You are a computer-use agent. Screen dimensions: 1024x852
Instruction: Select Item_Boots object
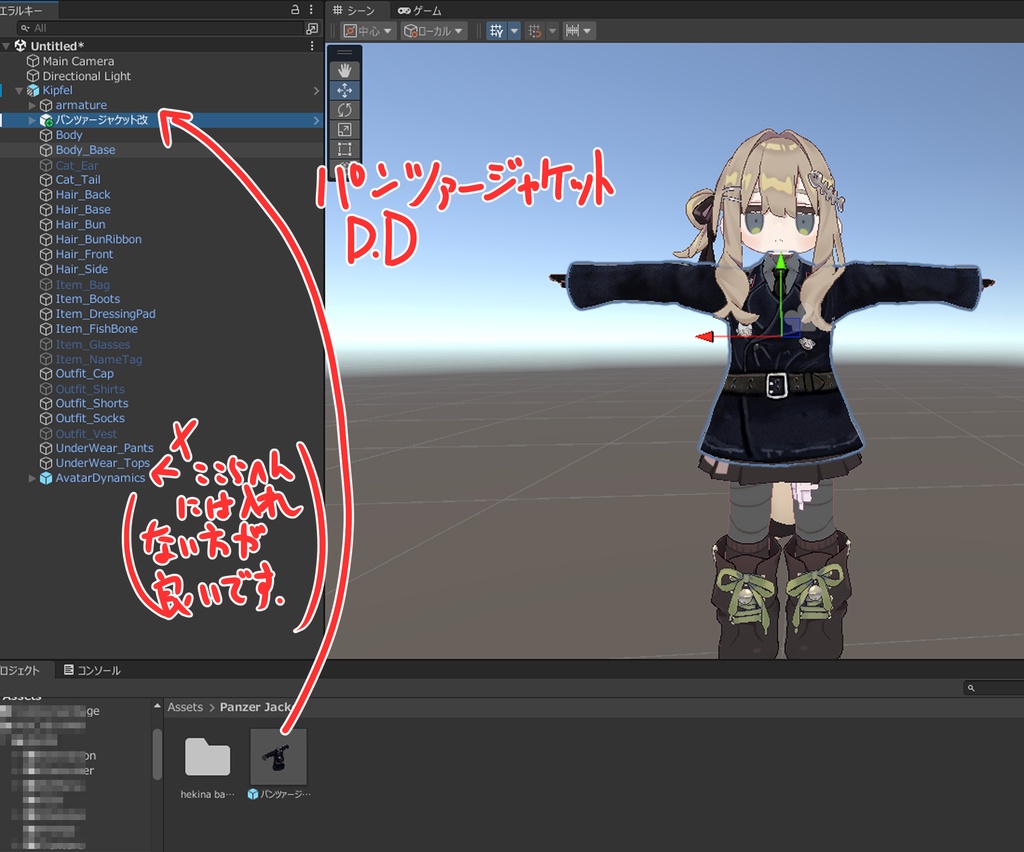pyautogui.click(x=88, y=299)
